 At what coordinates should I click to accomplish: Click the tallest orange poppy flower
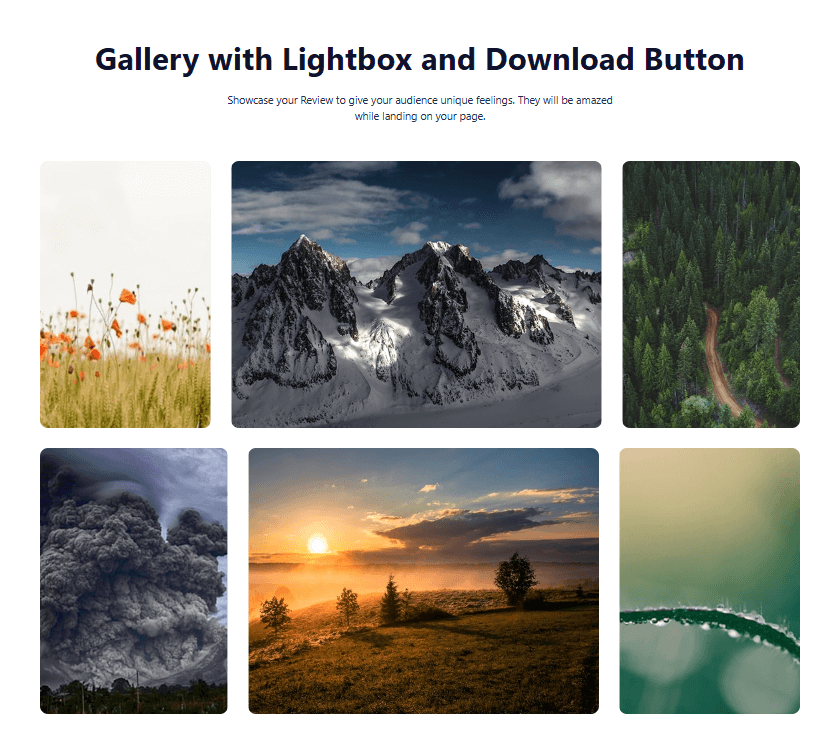[x=127, y=296]
